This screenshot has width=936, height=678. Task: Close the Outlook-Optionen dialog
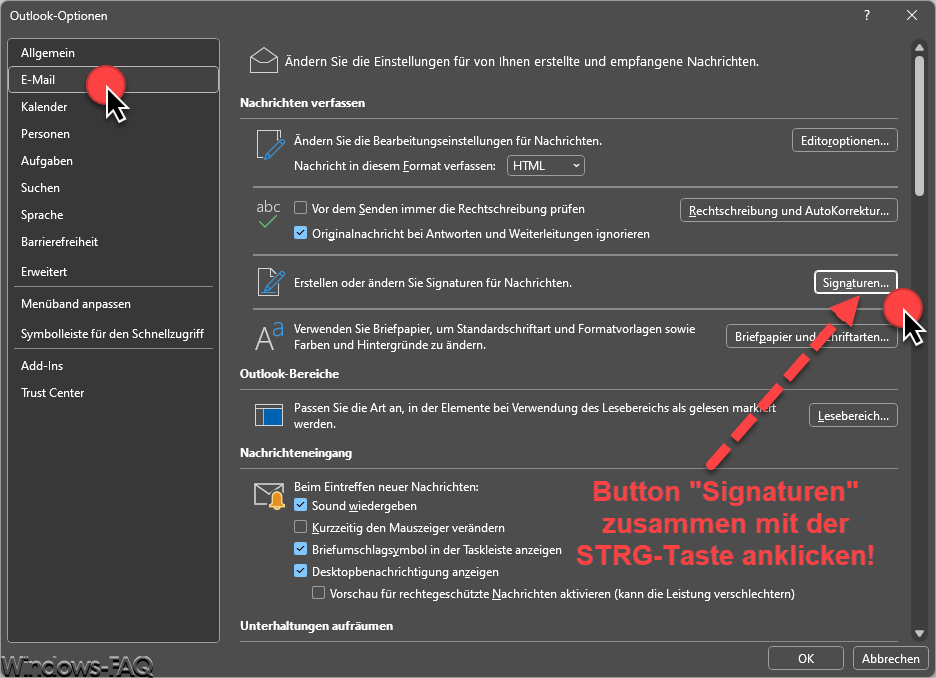coord(912,16)
